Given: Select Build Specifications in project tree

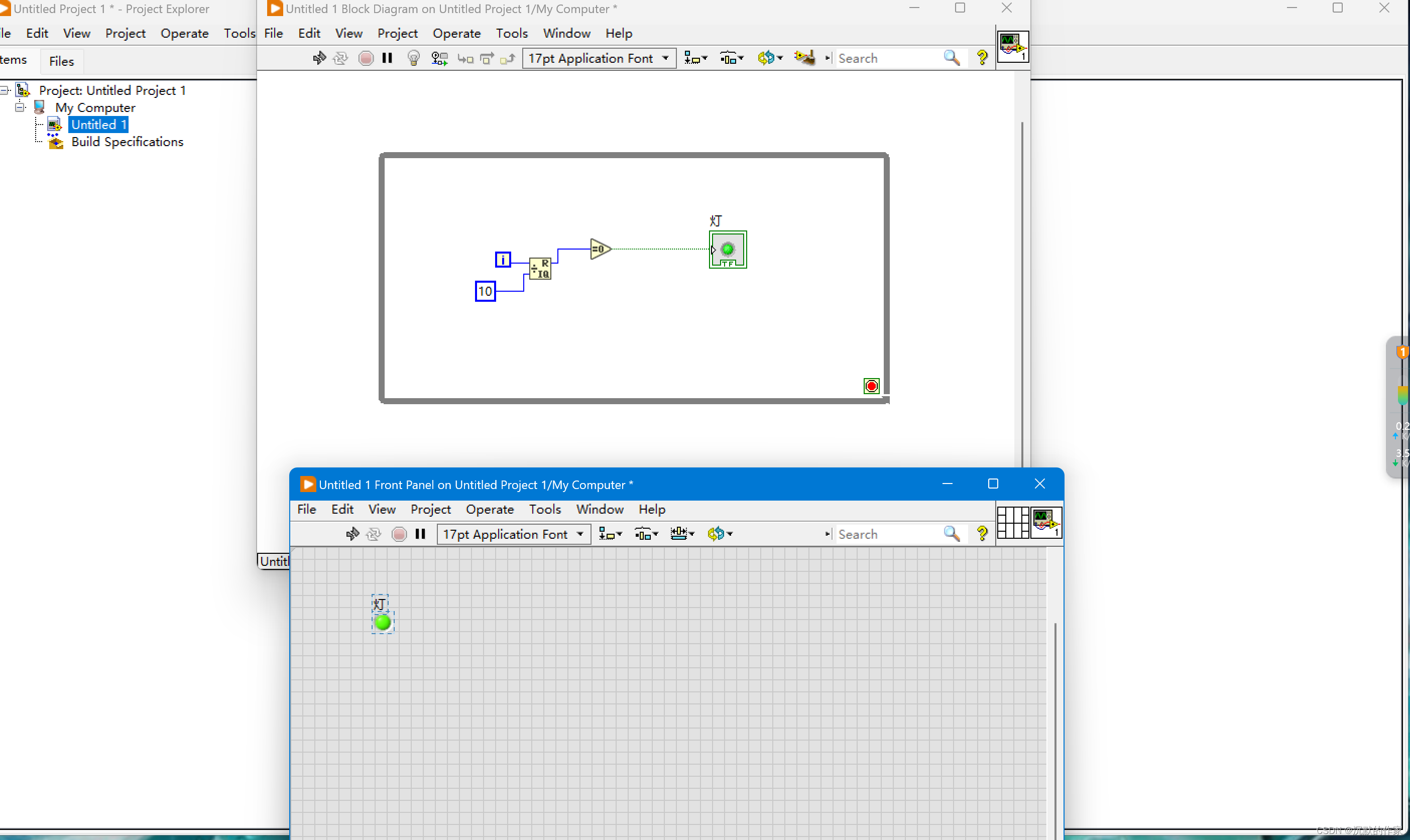Looking at the screenshot, I should tap(127, 142).
